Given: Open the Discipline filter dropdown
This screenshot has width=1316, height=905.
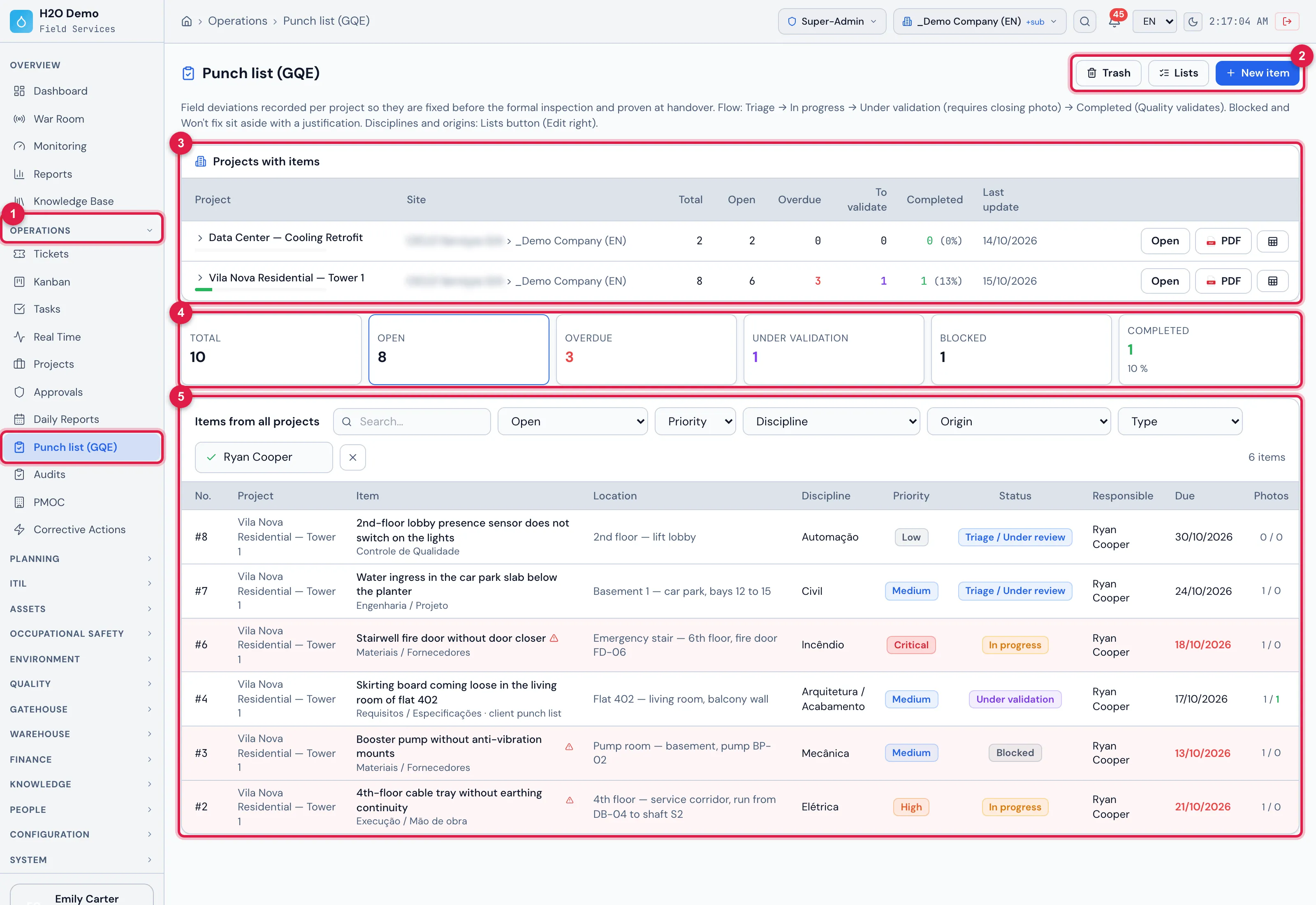Looking at the screenshot, I should point(831,421).
